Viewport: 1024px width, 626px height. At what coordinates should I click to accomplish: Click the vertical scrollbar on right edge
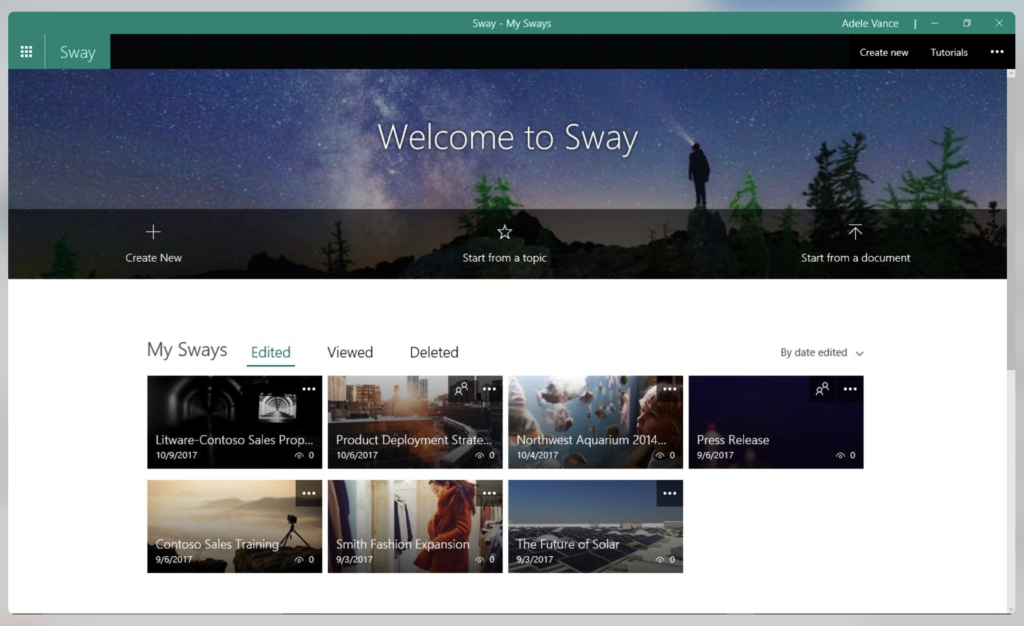point(1011,225)
